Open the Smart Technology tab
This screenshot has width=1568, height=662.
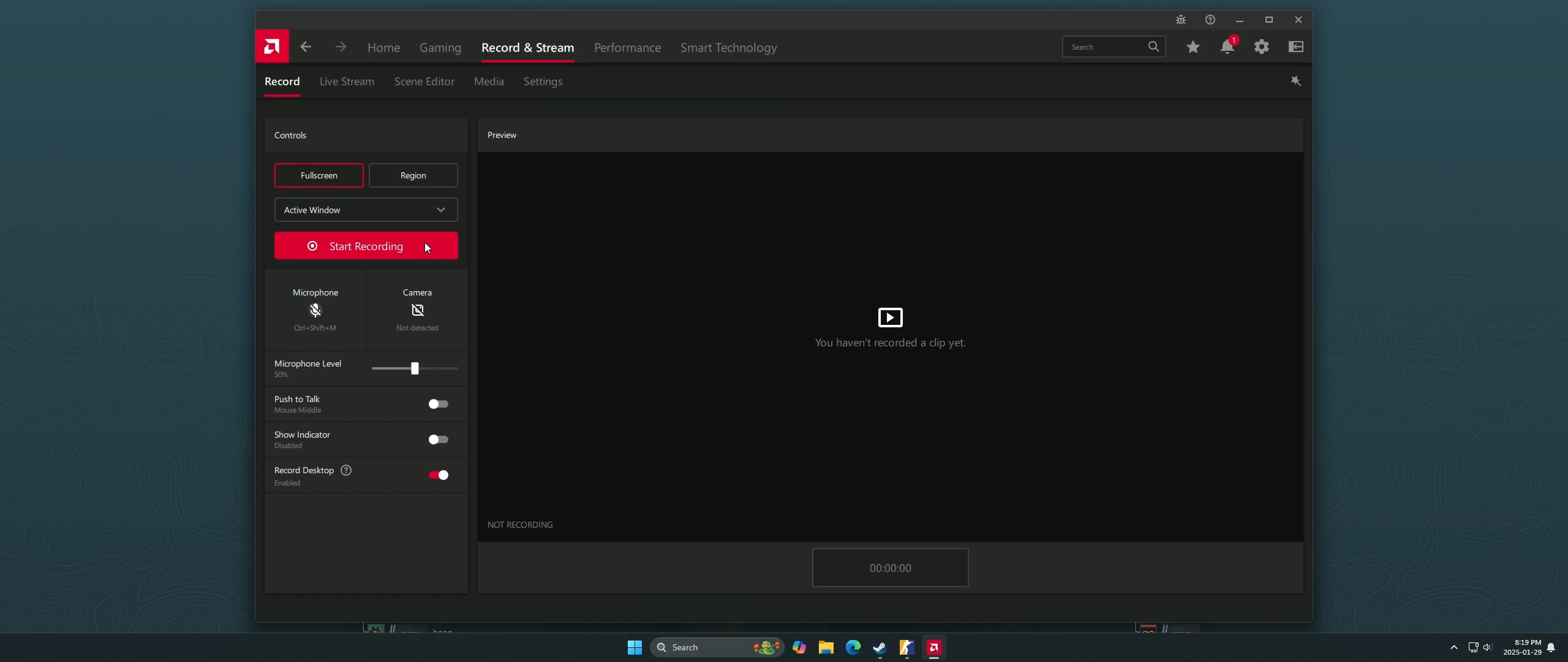coord(728,47)
